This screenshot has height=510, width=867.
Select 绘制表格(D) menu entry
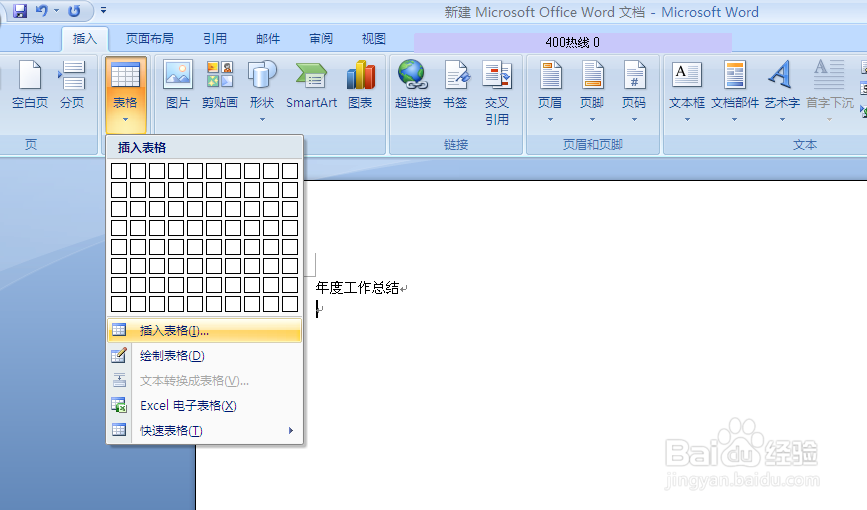(205, 356)
